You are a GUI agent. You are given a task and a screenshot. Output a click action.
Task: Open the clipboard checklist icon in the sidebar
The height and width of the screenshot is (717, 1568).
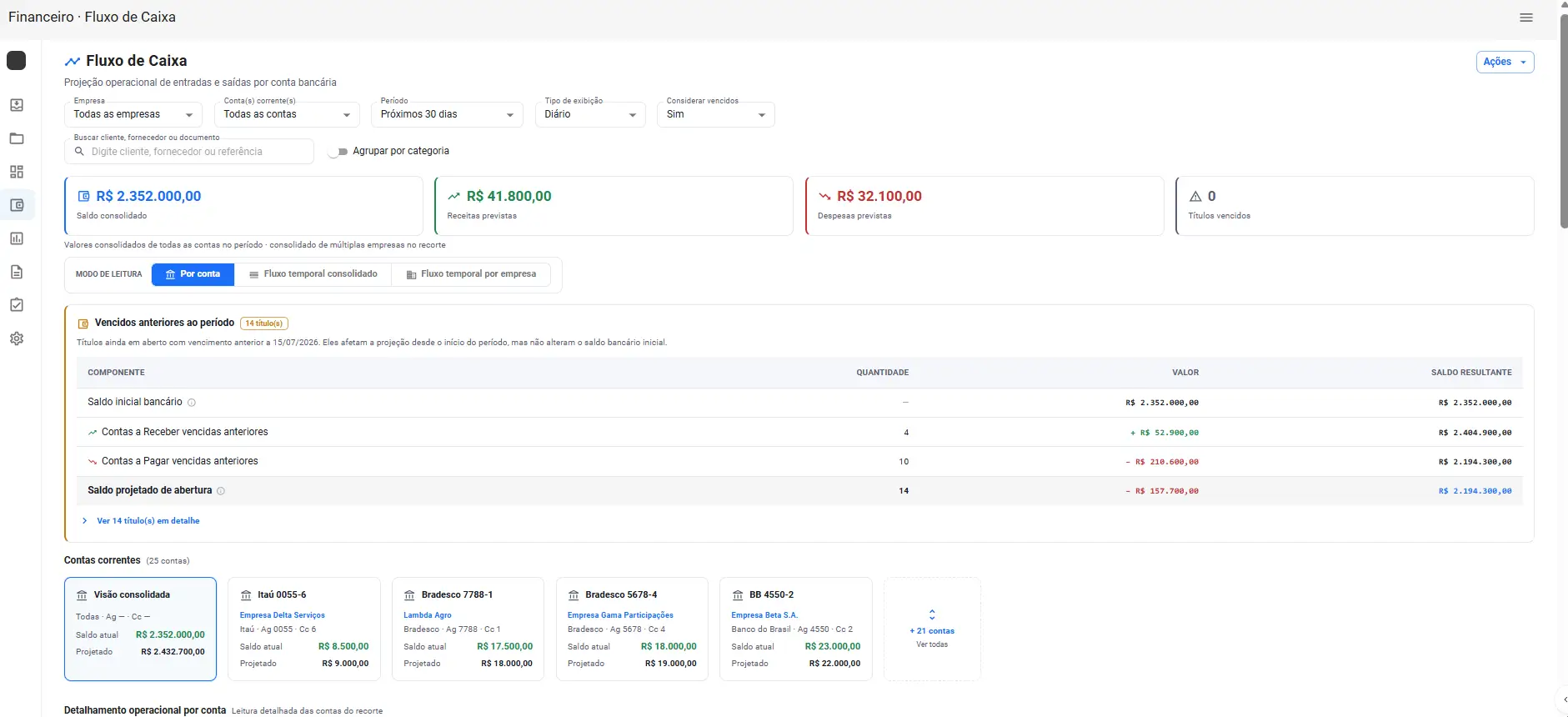click(17, 305)
